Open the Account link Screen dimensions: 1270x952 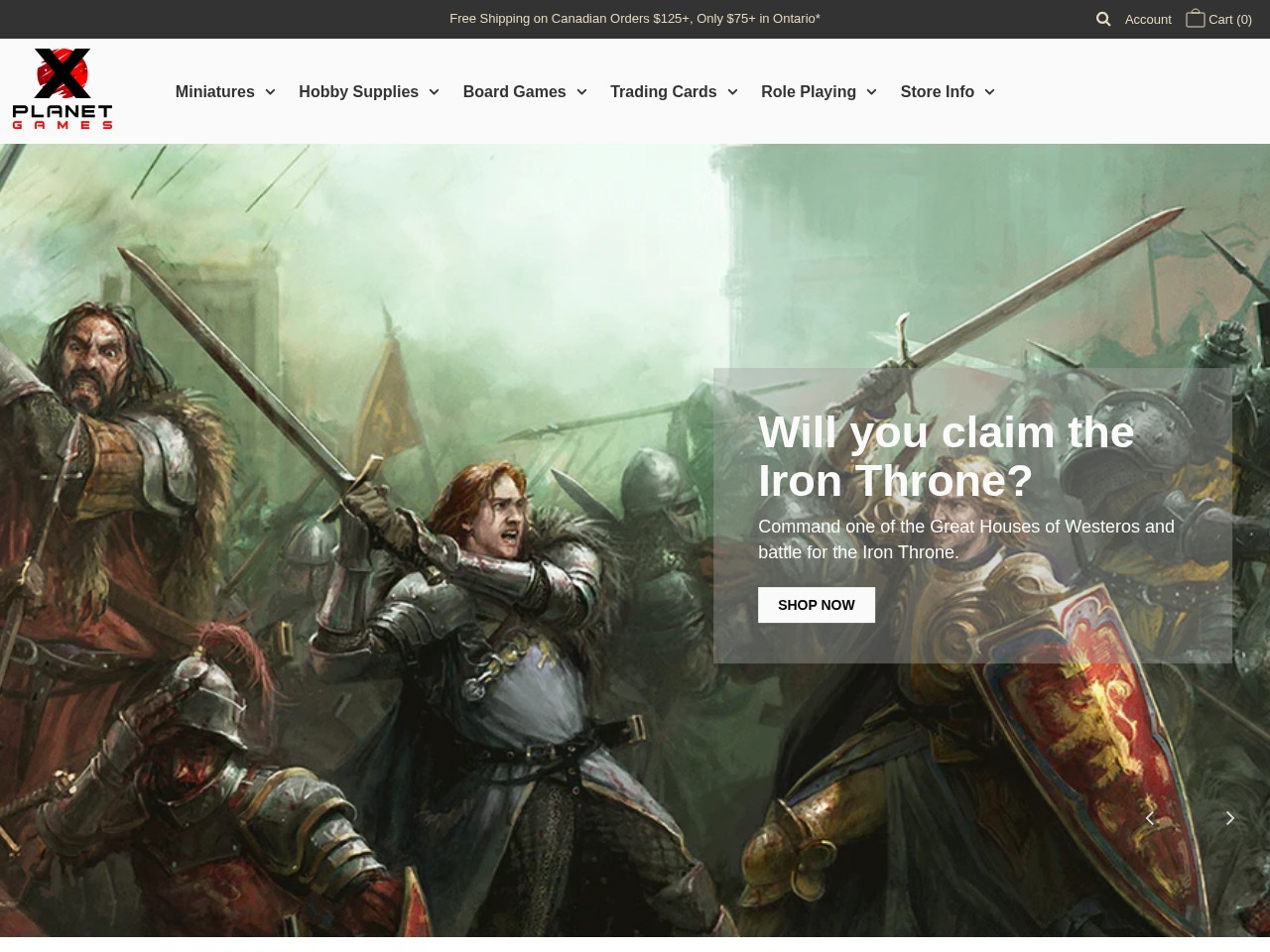pyautogui.click(x=1148, y=19)
